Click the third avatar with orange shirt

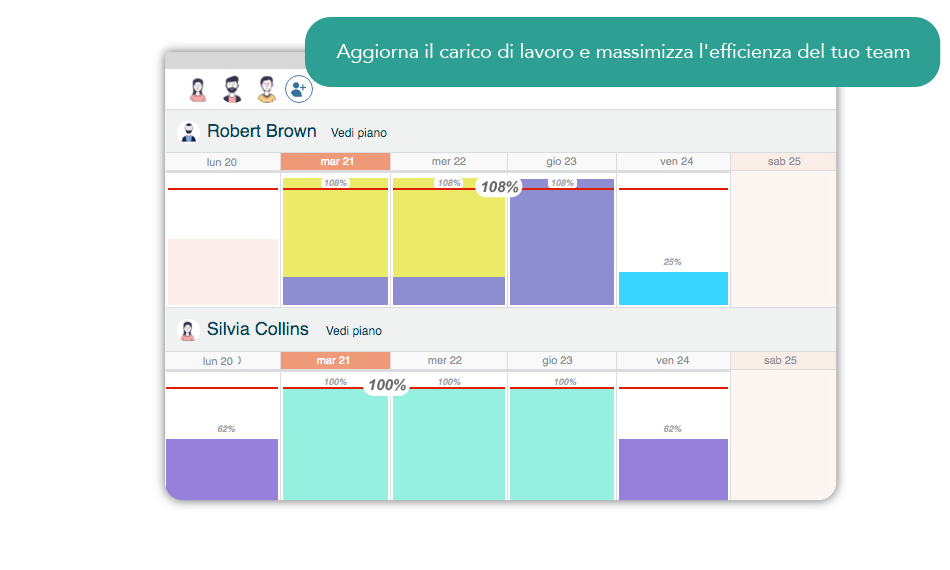click(266, 90)
